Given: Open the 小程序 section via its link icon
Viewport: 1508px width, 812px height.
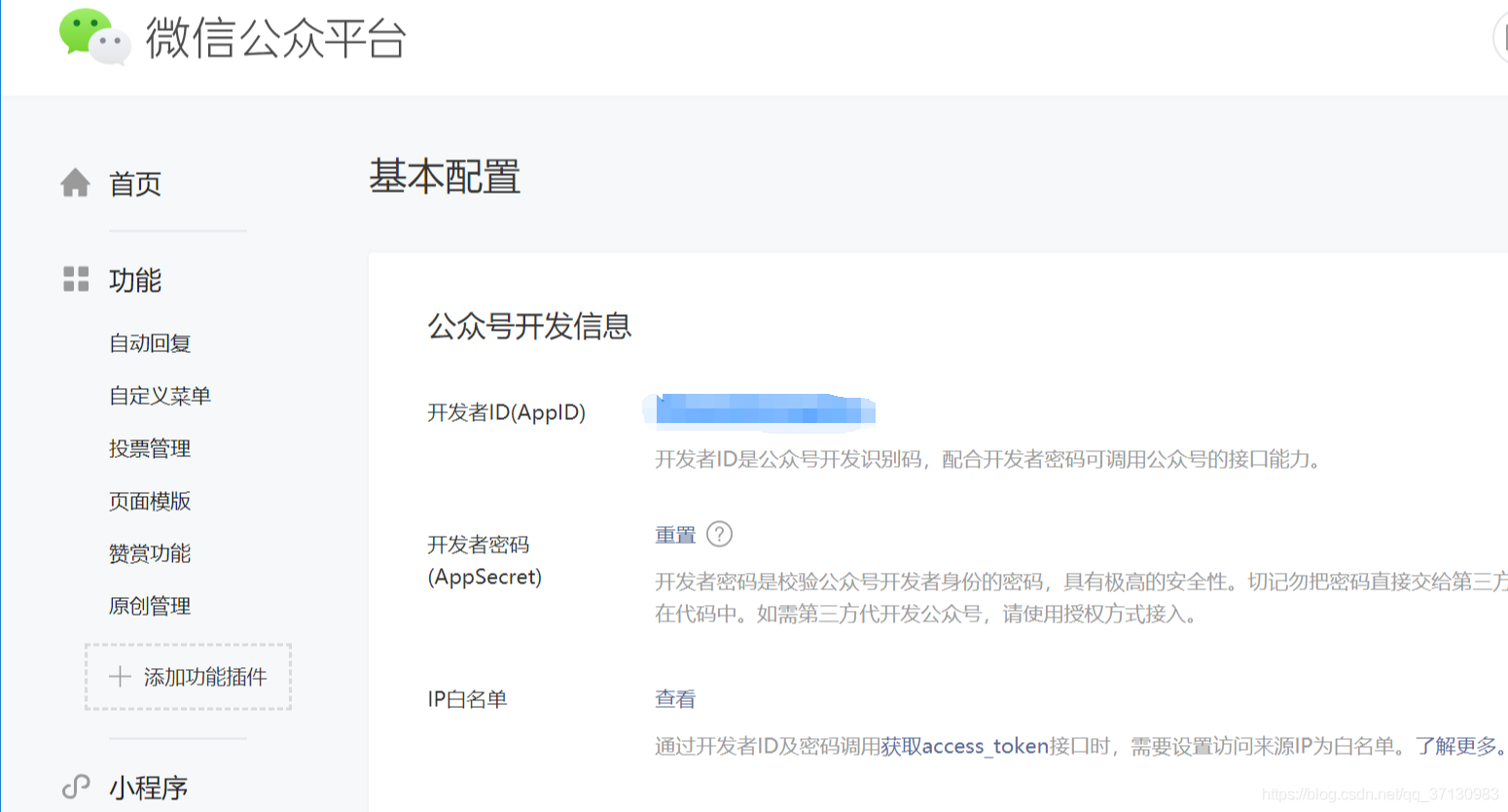Looking at the screenshot, I should 75,786.
